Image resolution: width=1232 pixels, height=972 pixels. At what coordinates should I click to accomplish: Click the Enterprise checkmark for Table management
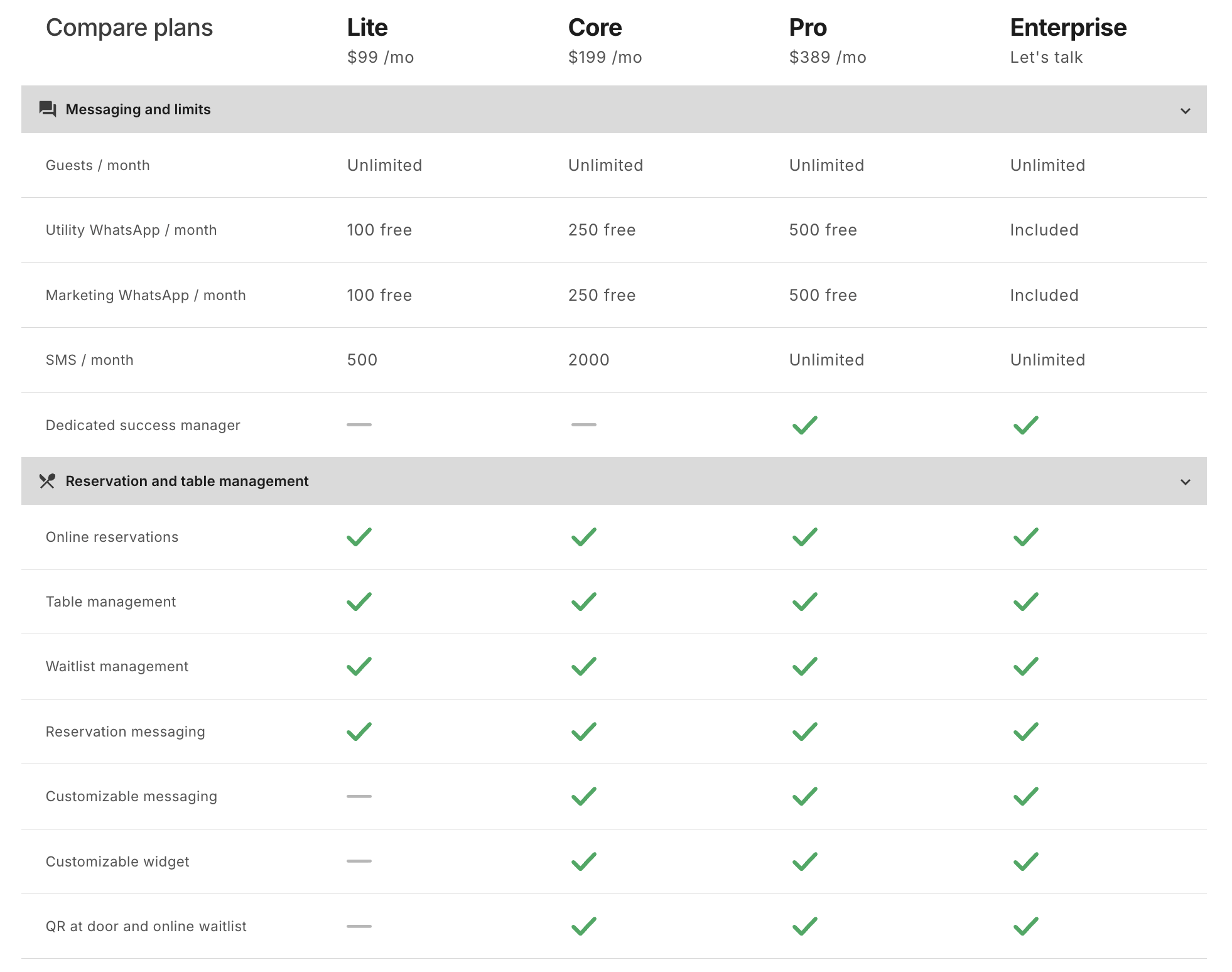coord(1025,602)
